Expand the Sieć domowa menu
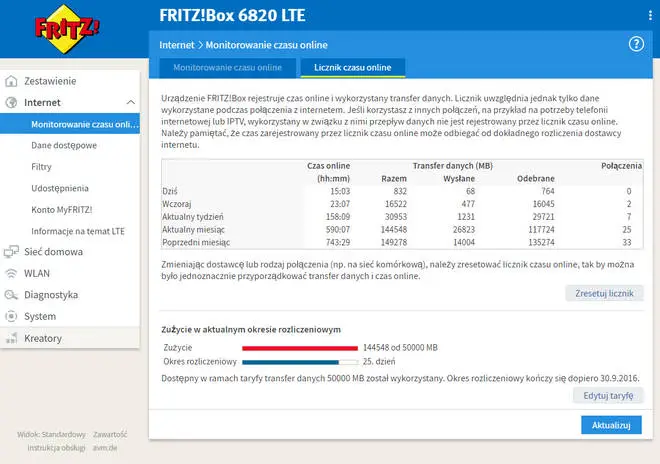This screenshot has width=660, height=464. click(53, 252)
